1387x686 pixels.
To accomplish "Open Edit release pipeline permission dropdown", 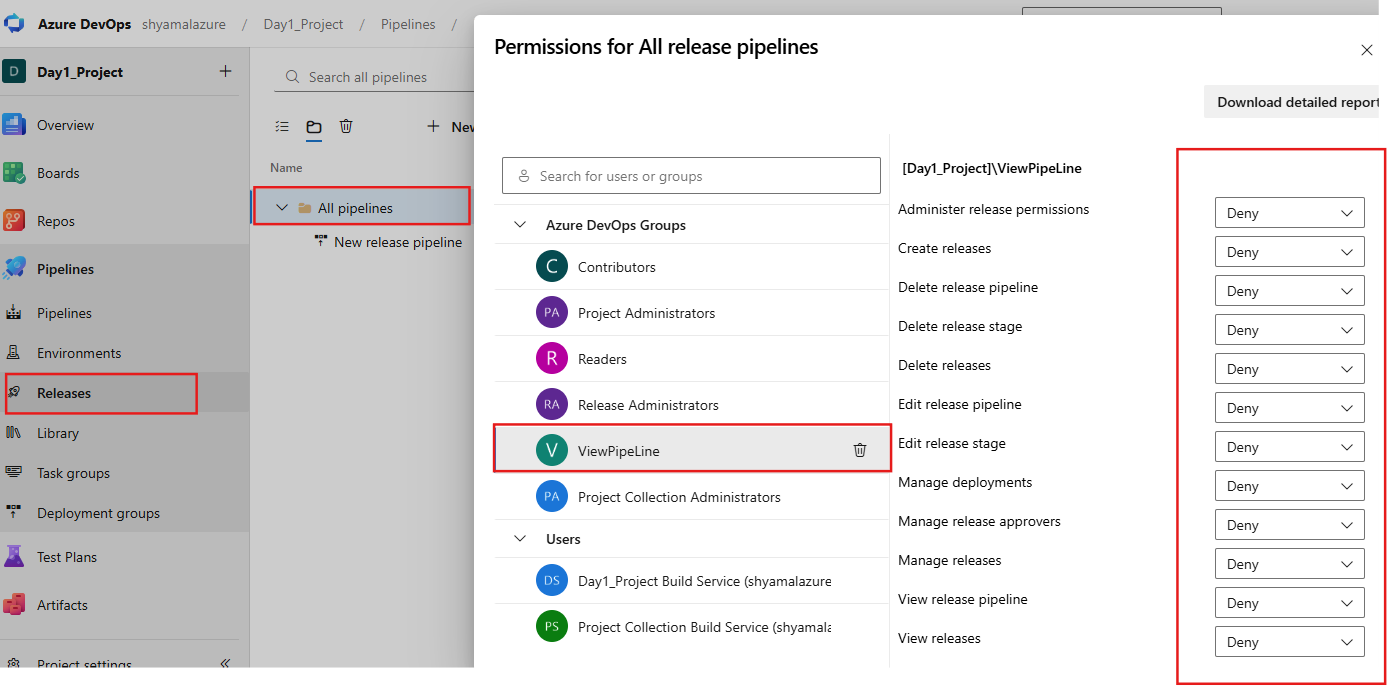I will click(x=1290, y=407).
